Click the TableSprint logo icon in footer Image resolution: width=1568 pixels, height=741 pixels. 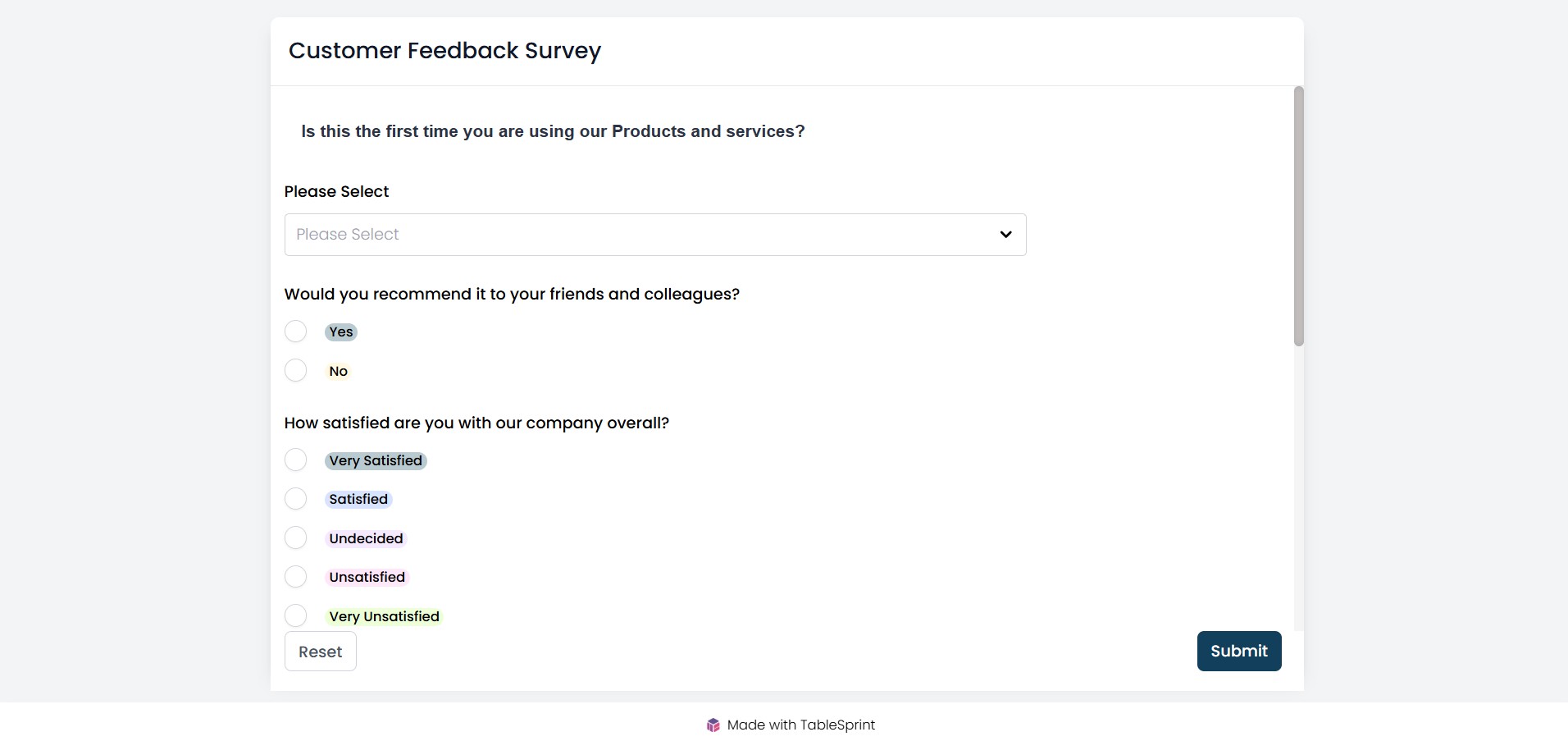pyautogui.click(x=713, y=725)
